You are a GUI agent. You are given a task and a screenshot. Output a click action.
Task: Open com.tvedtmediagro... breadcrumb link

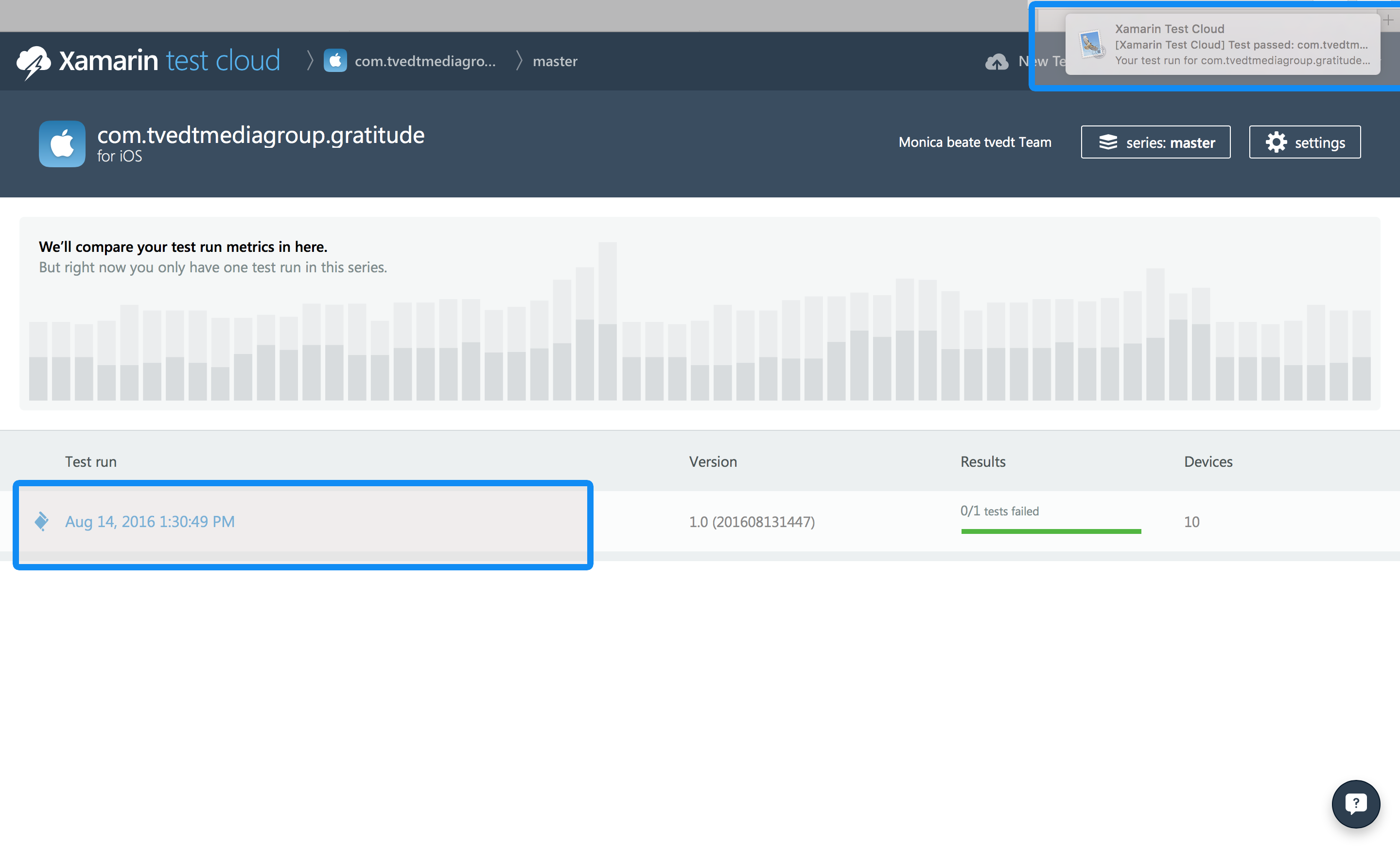[x=425, y=61]
